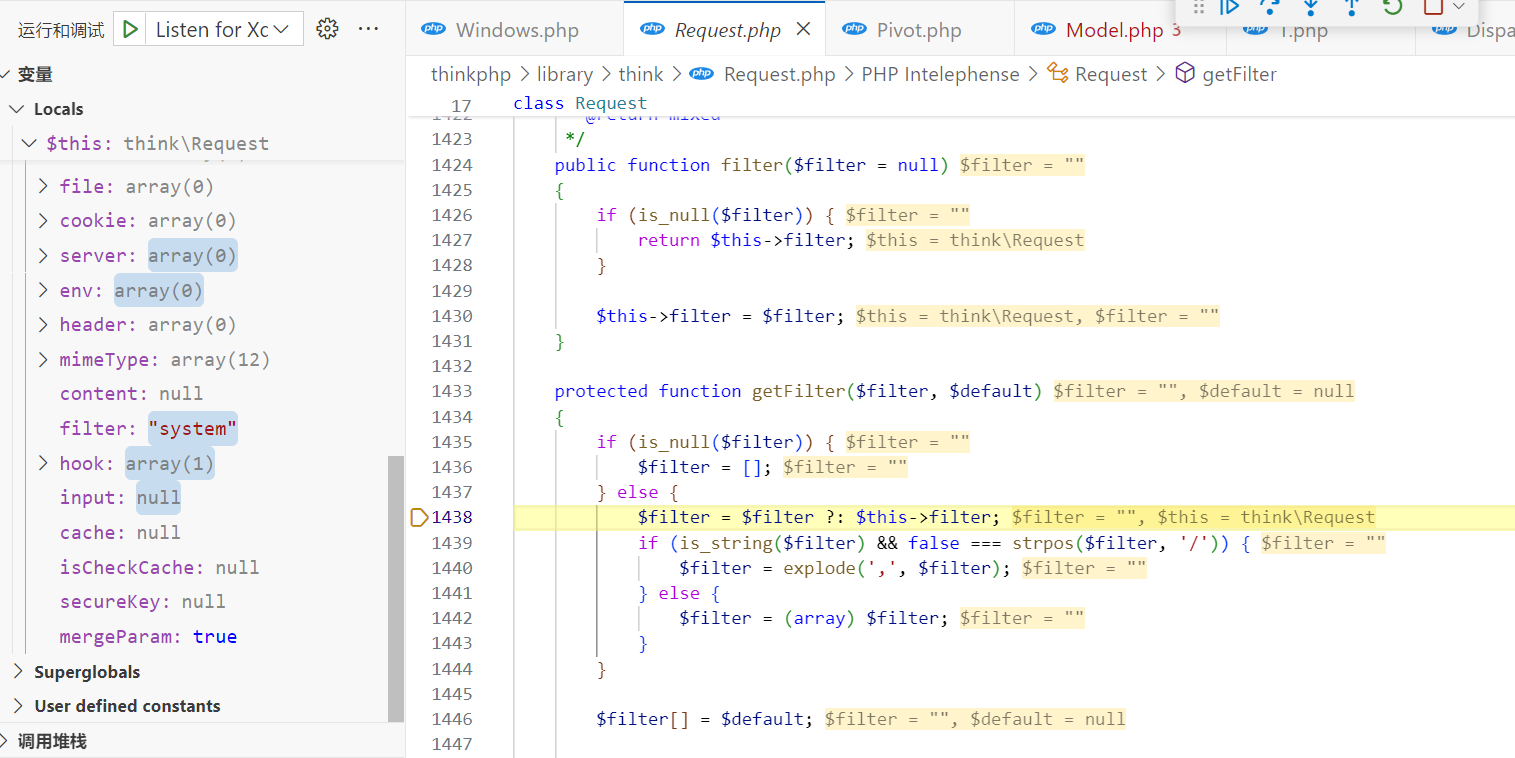This screenshot has height=758, width=1515.
Task: Click the PHP icon on Pivot.php tab
Action: [x=855, y=29]
